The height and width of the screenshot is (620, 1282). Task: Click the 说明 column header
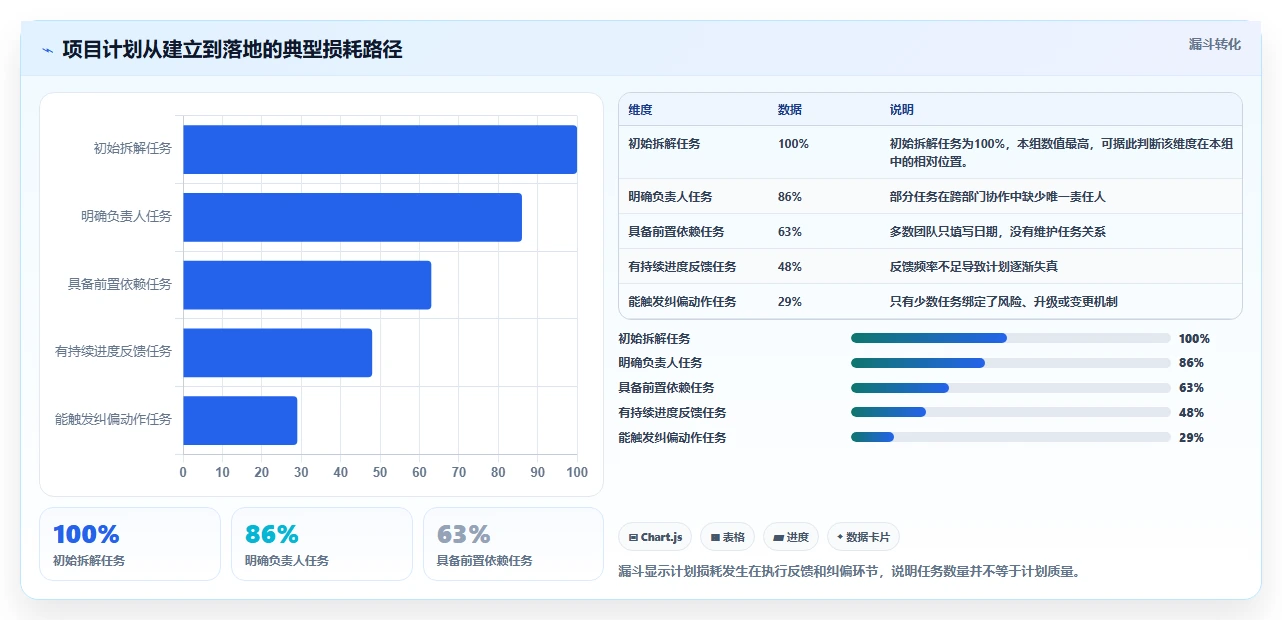pos(902,109)
